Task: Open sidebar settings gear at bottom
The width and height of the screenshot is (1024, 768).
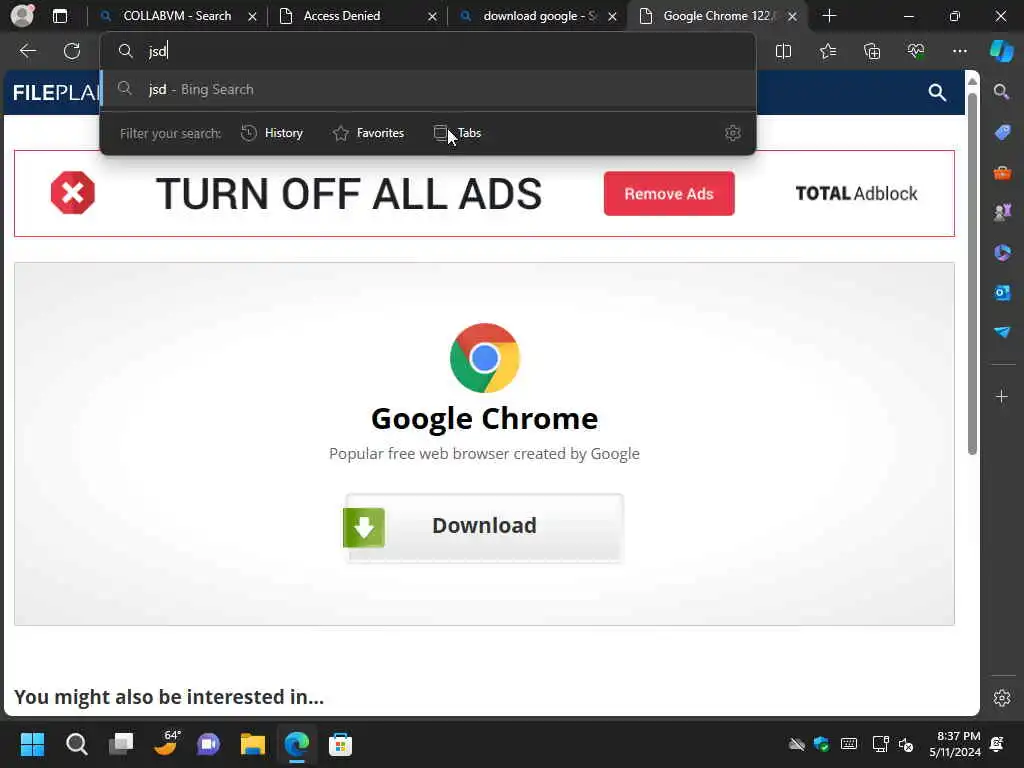Action: coord(1002,698)
